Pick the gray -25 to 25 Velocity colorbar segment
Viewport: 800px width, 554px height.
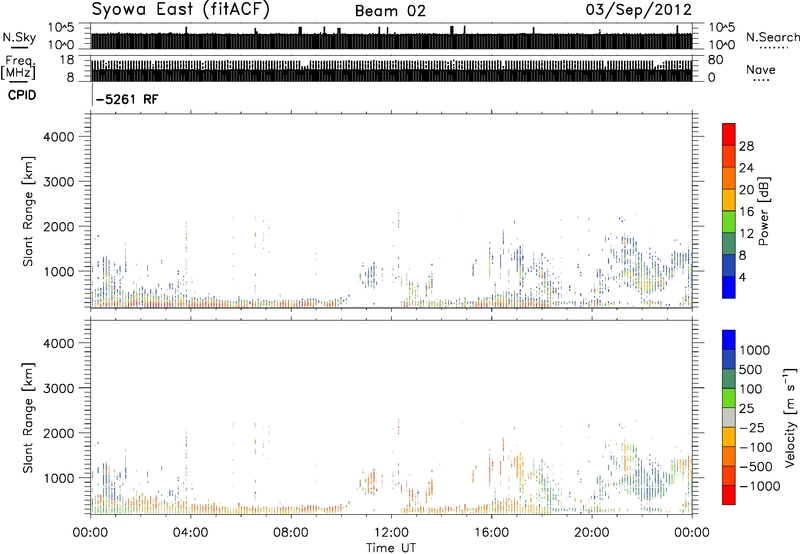[729, 418]
